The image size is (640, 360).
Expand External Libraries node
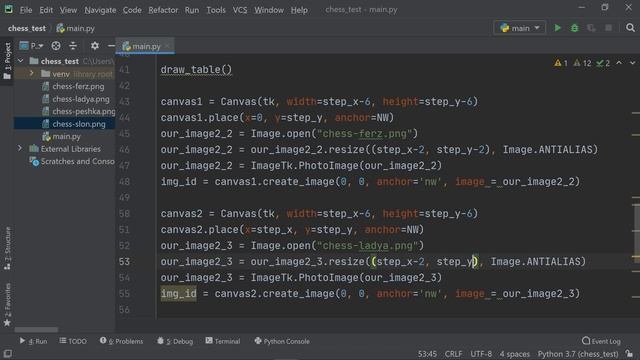coord(20,149)
